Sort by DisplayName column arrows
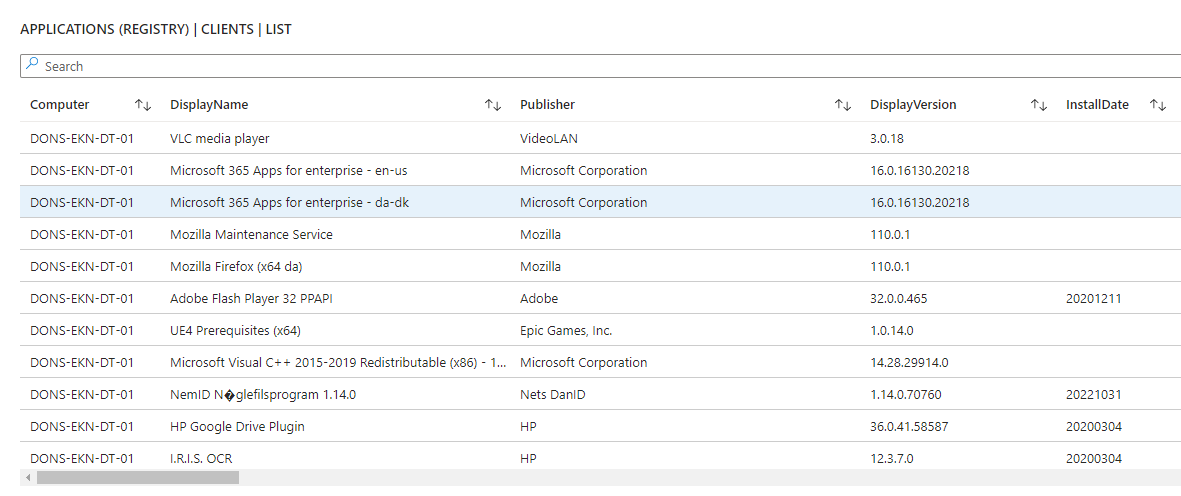 493,105
